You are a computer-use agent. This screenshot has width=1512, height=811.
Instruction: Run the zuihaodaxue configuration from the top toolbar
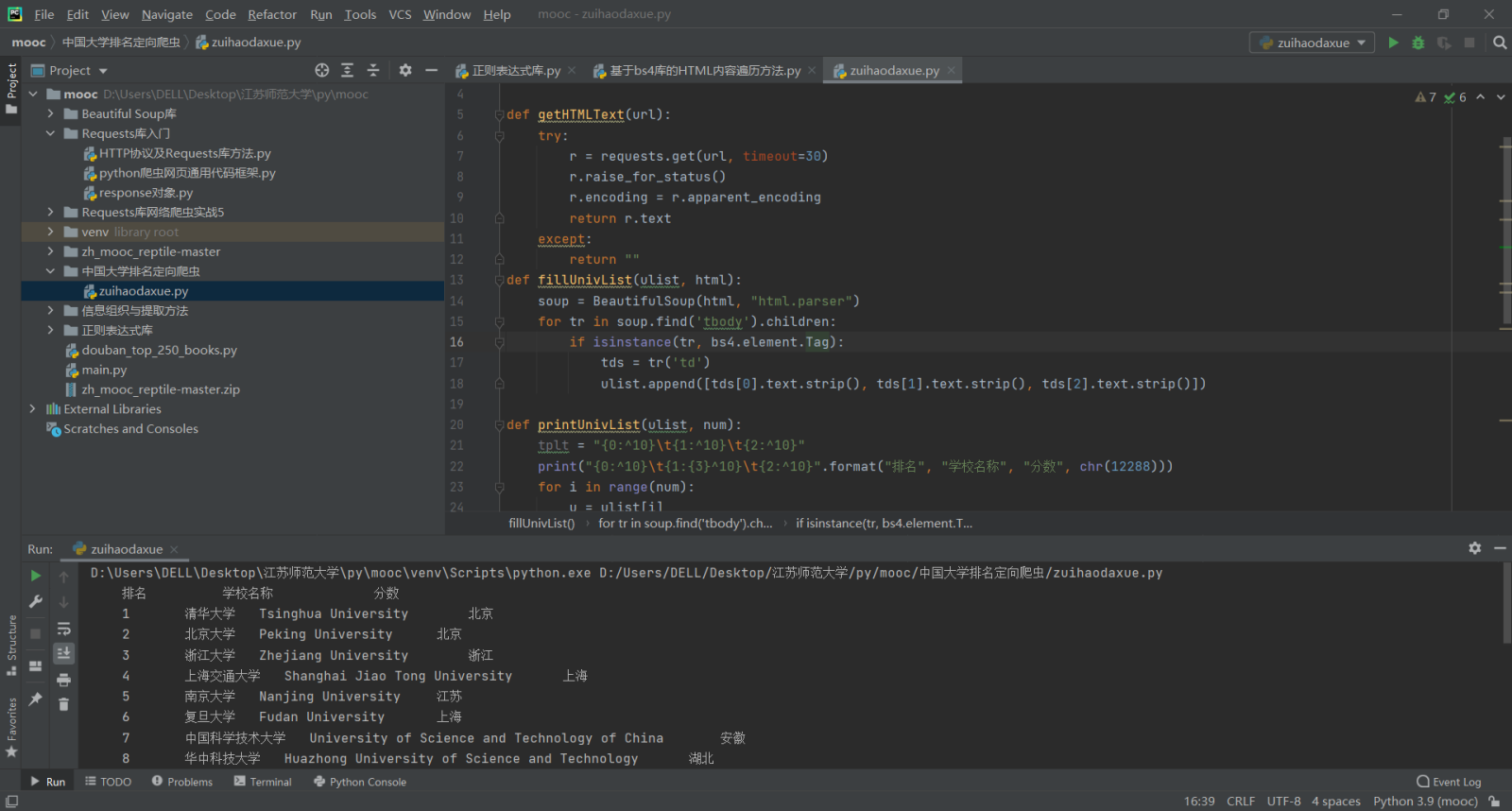(1393, 43)
